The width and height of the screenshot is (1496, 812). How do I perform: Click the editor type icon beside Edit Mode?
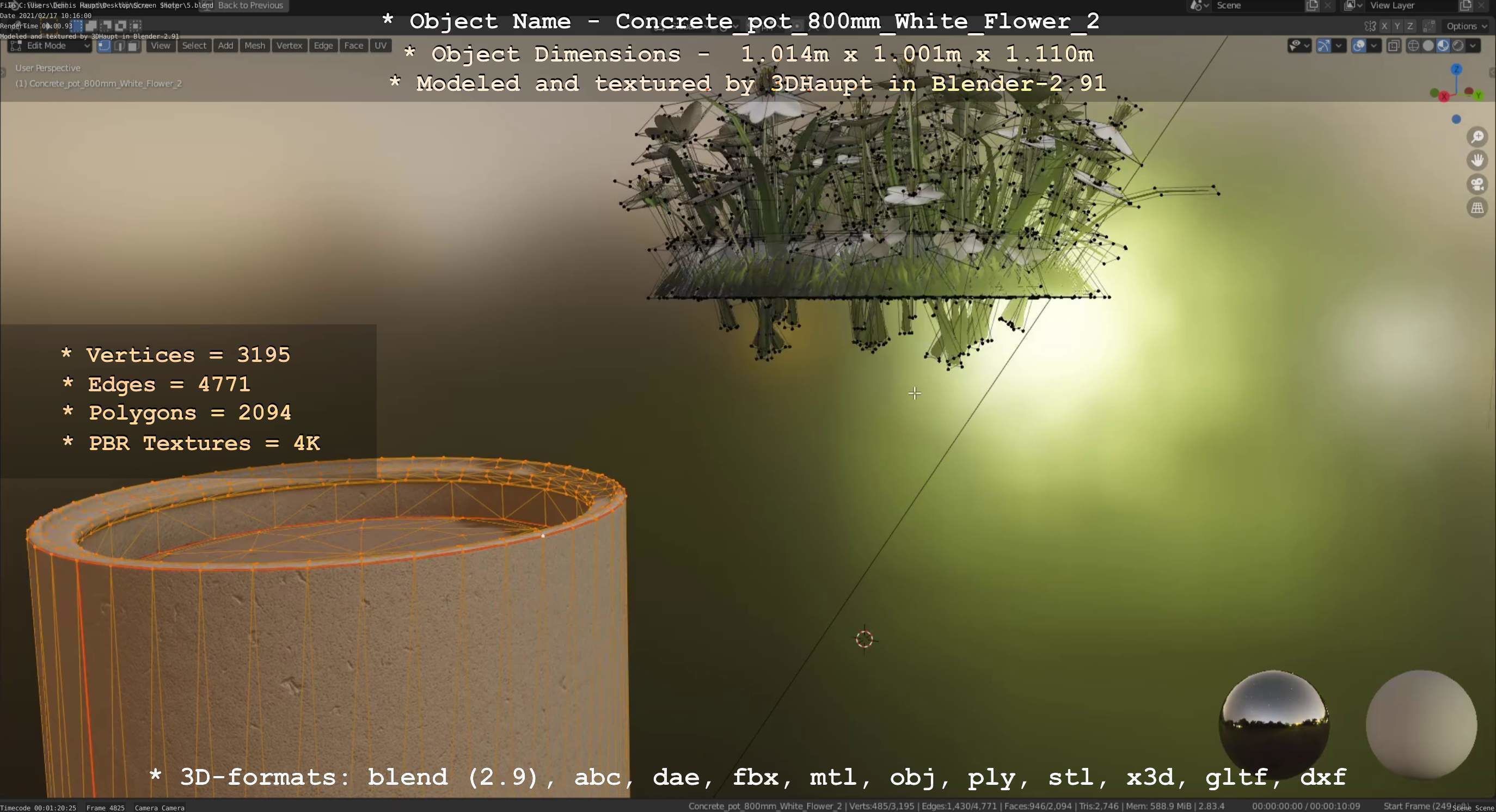[16, 46]
